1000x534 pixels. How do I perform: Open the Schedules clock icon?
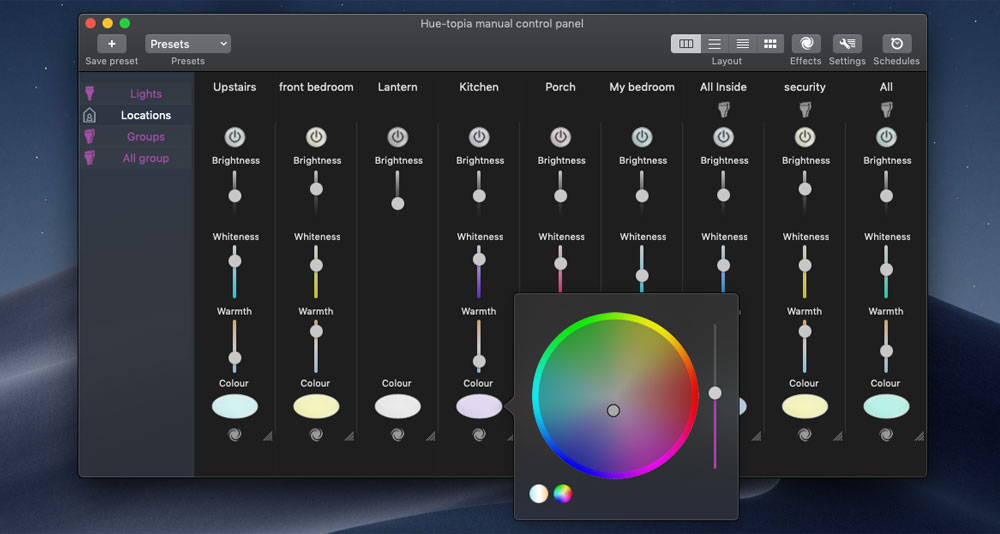(x=897, y=44)
